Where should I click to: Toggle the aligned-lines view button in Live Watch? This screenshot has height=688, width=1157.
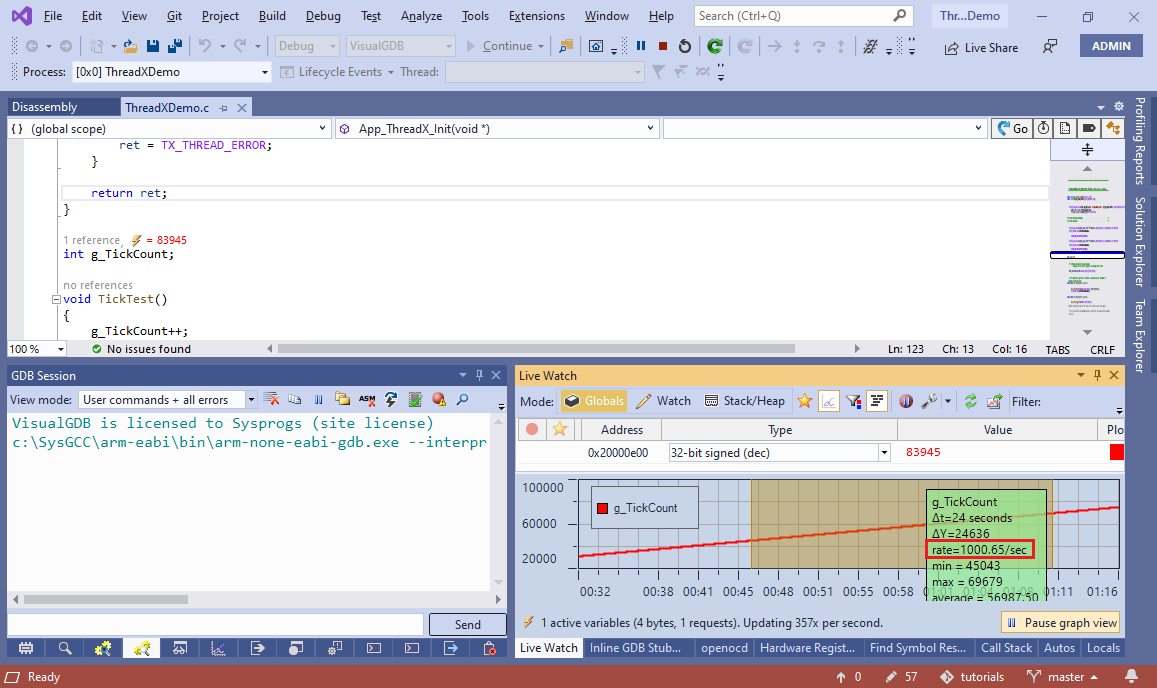[877, 401]
